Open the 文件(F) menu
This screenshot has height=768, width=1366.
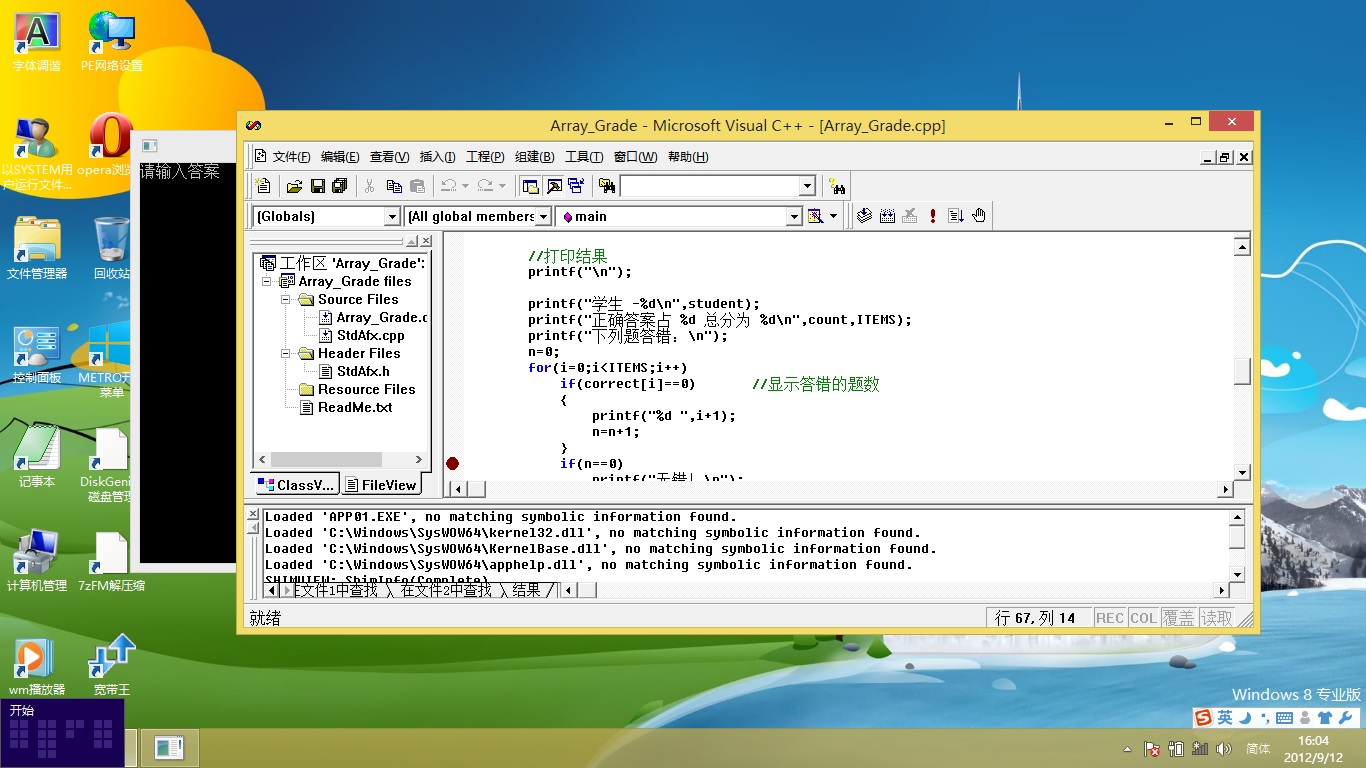tap(292, 157)
